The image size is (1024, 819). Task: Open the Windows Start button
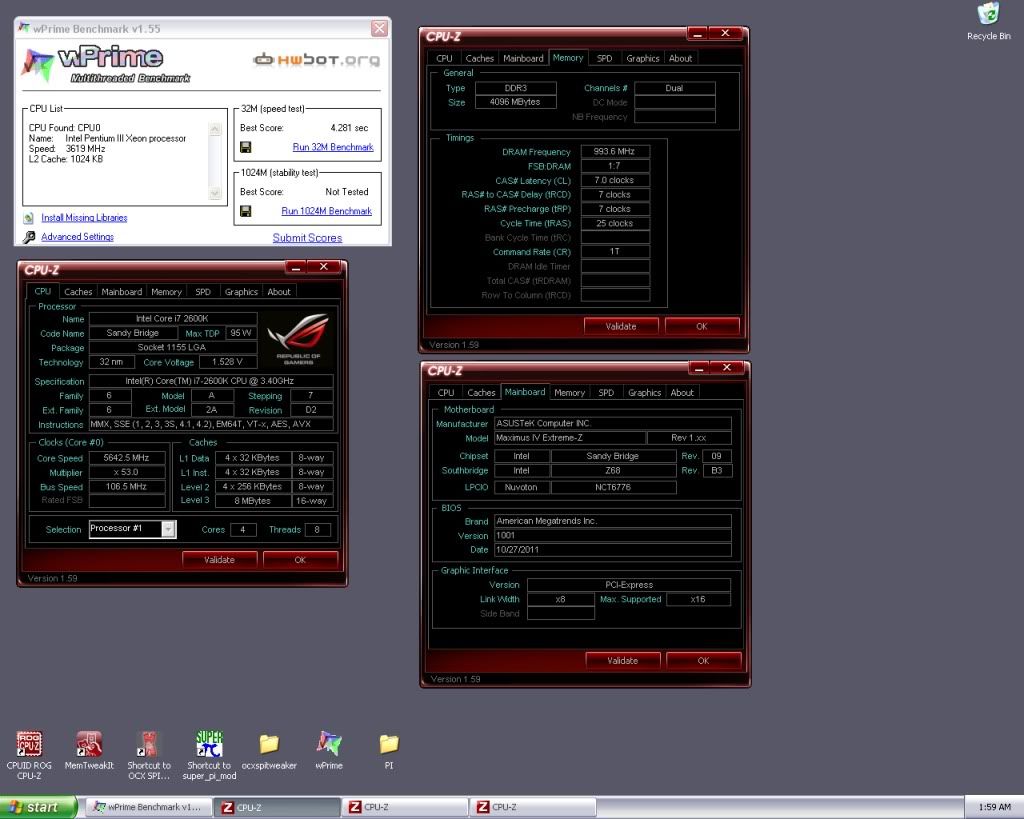[x=40, y=807]
